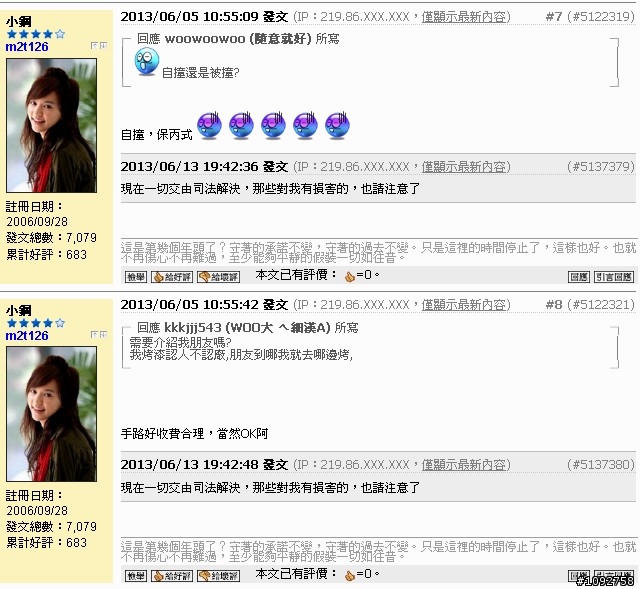Viewport: 640px width, 589px height.
Task: Click 給壞評 thumbs-down button in post #8
Action: coord(218,576)
